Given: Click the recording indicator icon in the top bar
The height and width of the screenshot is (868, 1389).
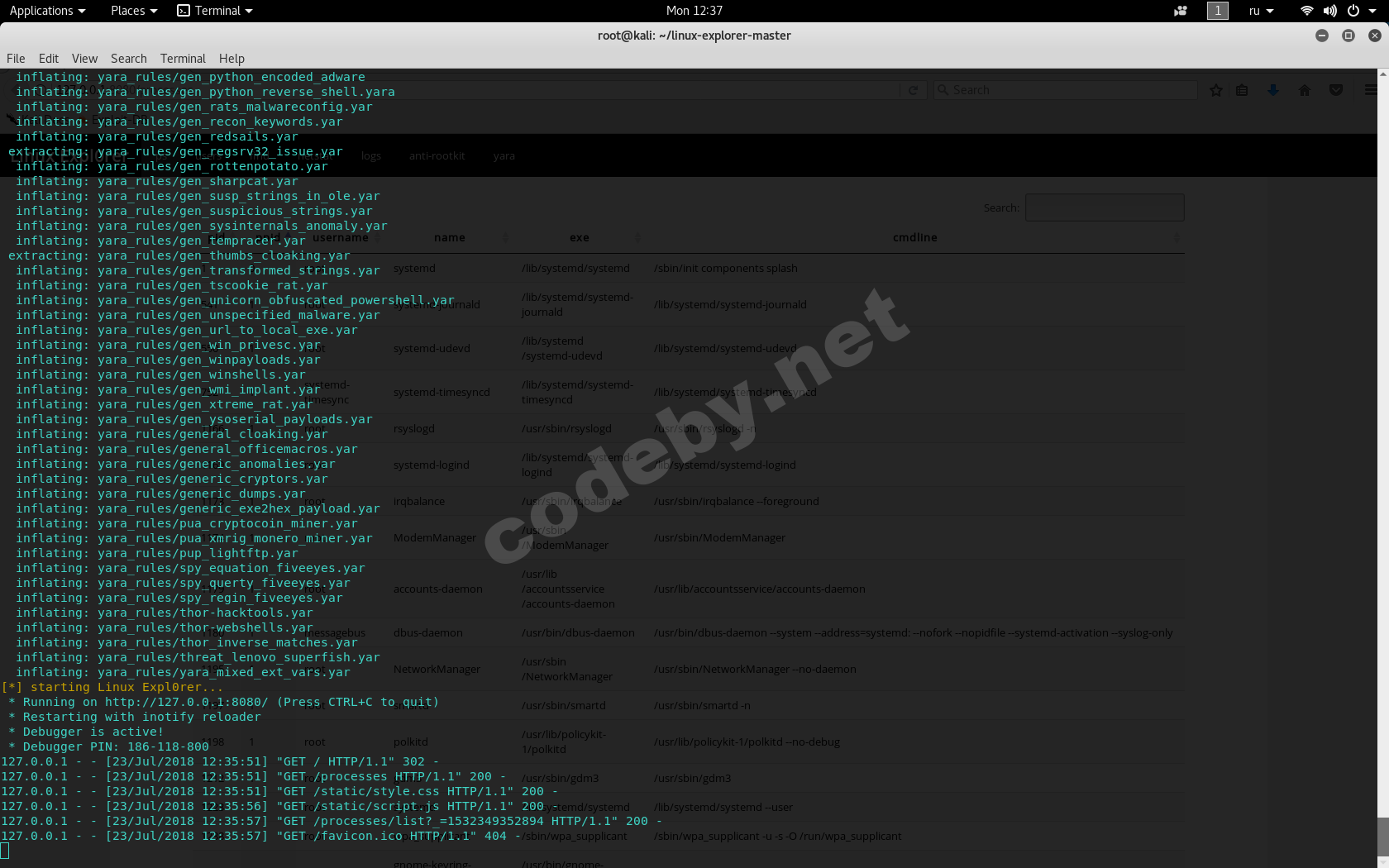Looking at the screenshot, I should click(1181, 11).
